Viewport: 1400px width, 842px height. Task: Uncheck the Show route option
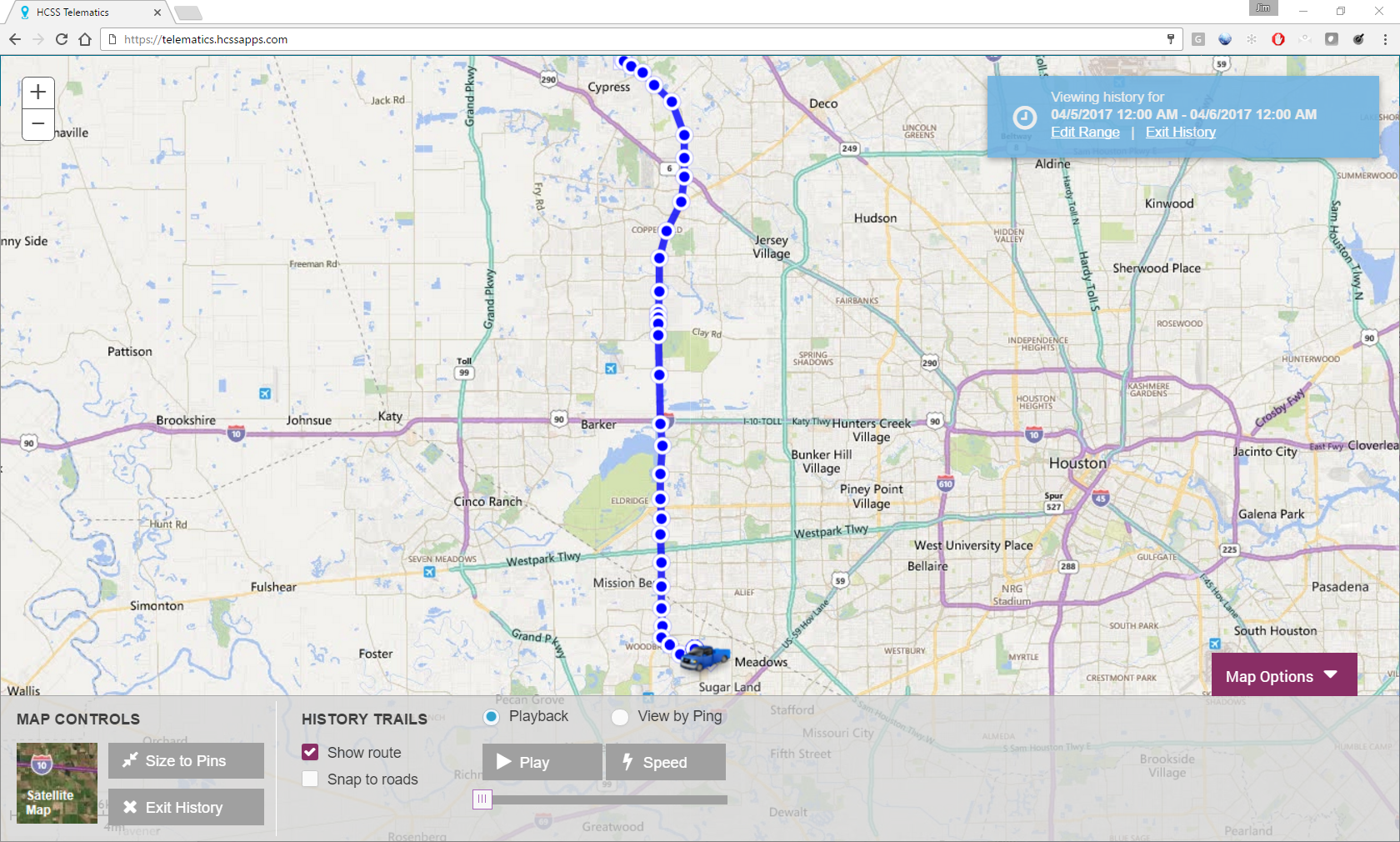[x=309, y=752]
